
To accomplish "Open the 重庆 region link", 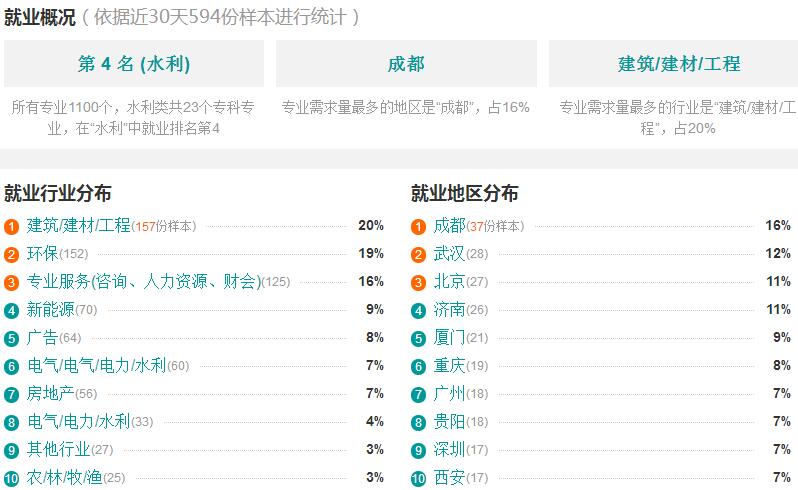I will click(449, 365).
